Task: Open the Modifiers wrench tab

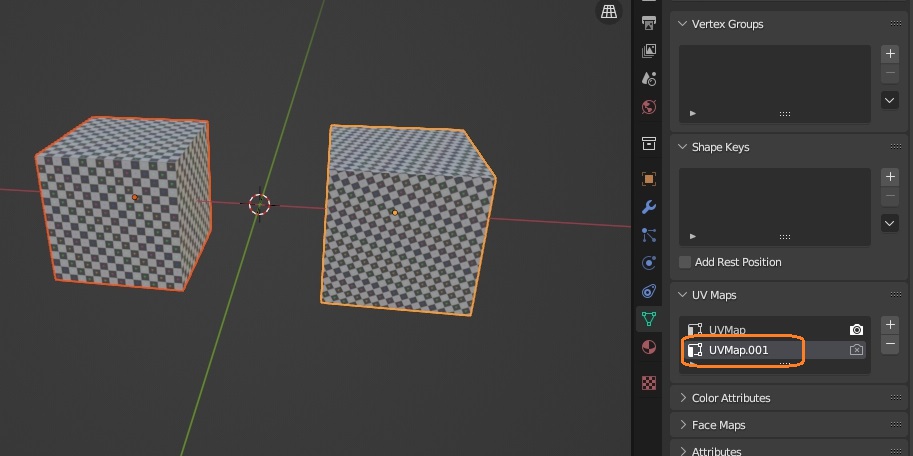Action: pos(649,207)
